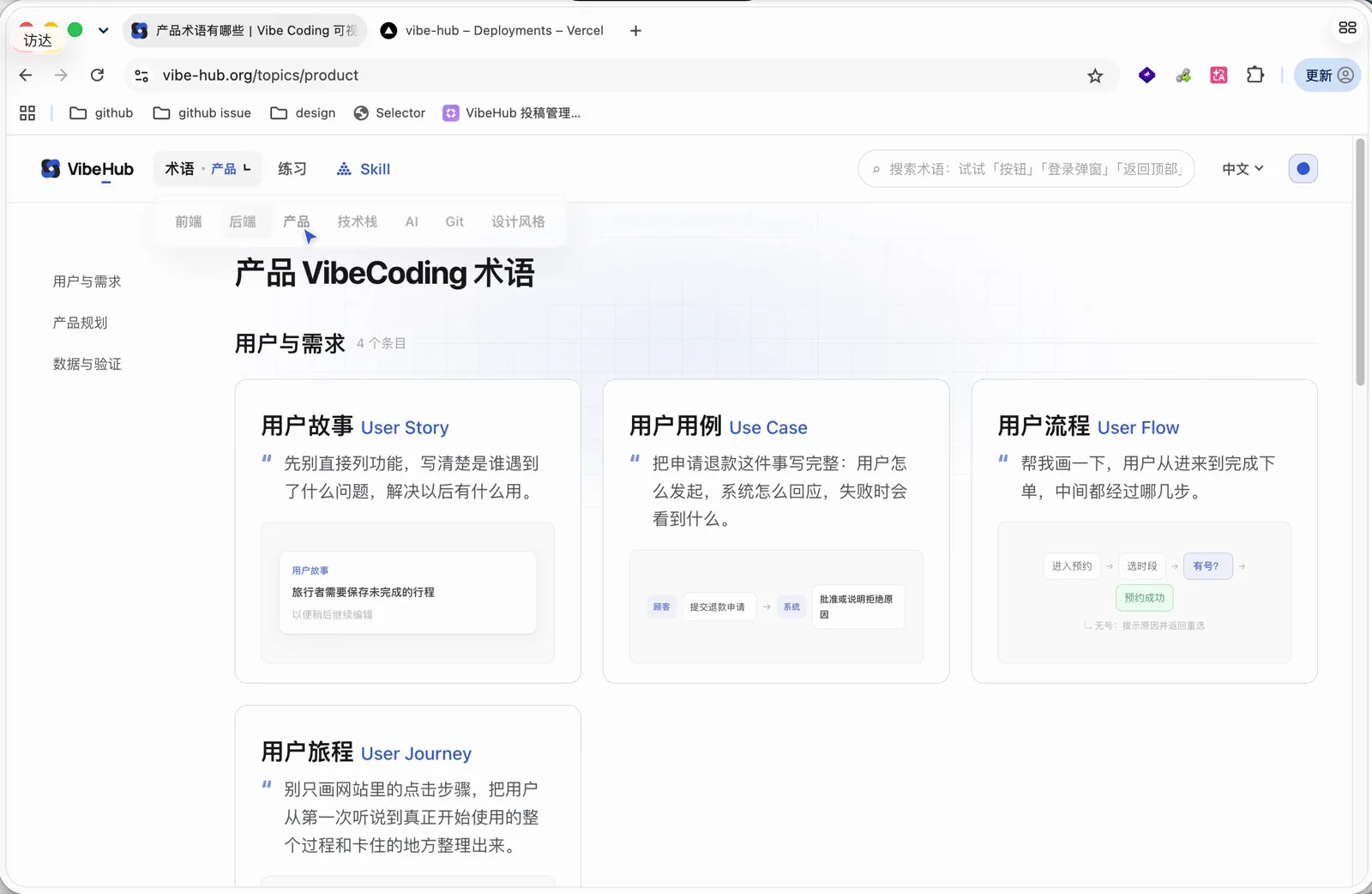The image size is (1372, 894).
Task: Open the green extension icon in toolbar
Action: pyautogui.click(x=1183, y=76)
